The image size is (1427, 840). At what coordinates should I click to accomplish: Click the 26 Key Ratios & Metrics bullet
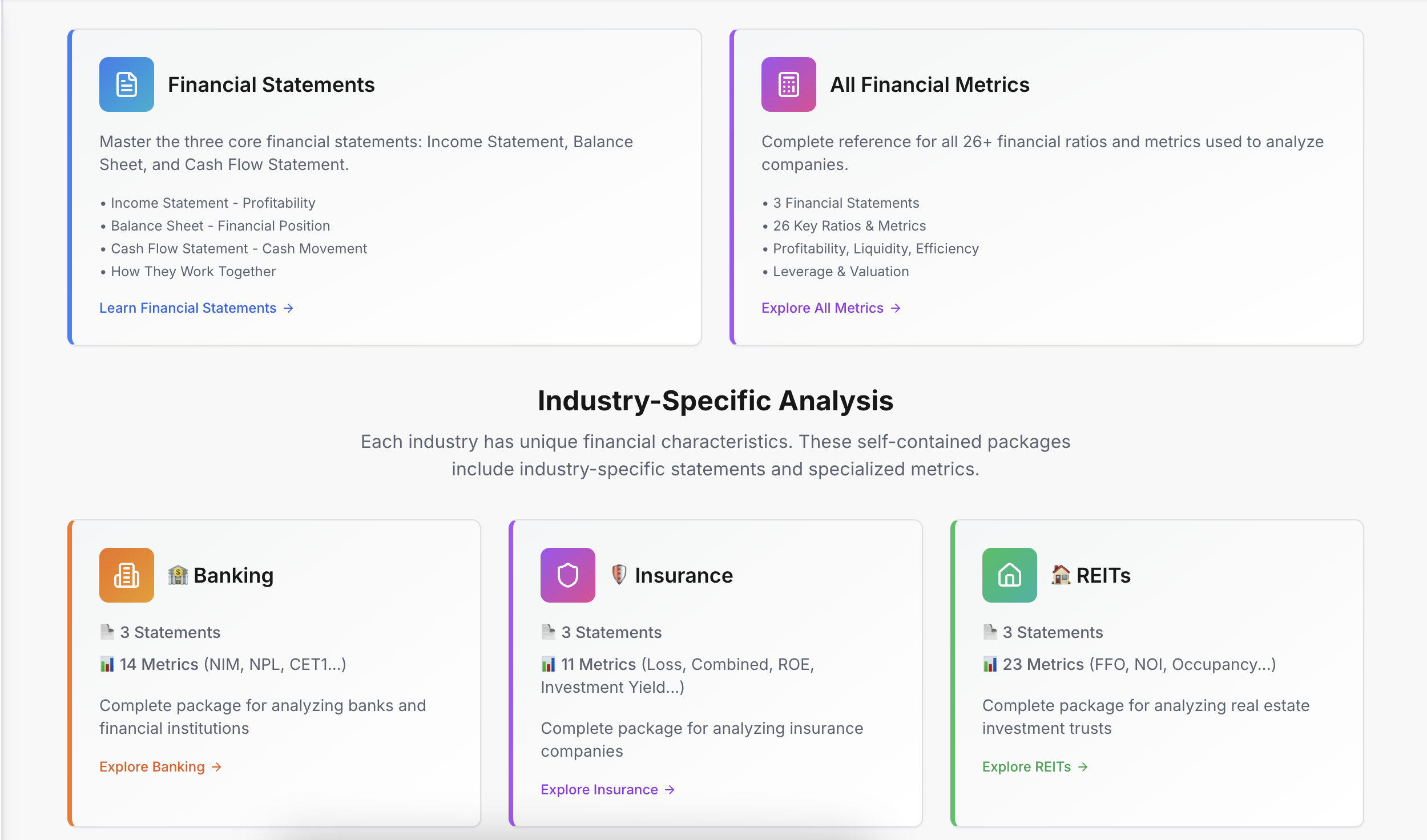click(849, 225)
